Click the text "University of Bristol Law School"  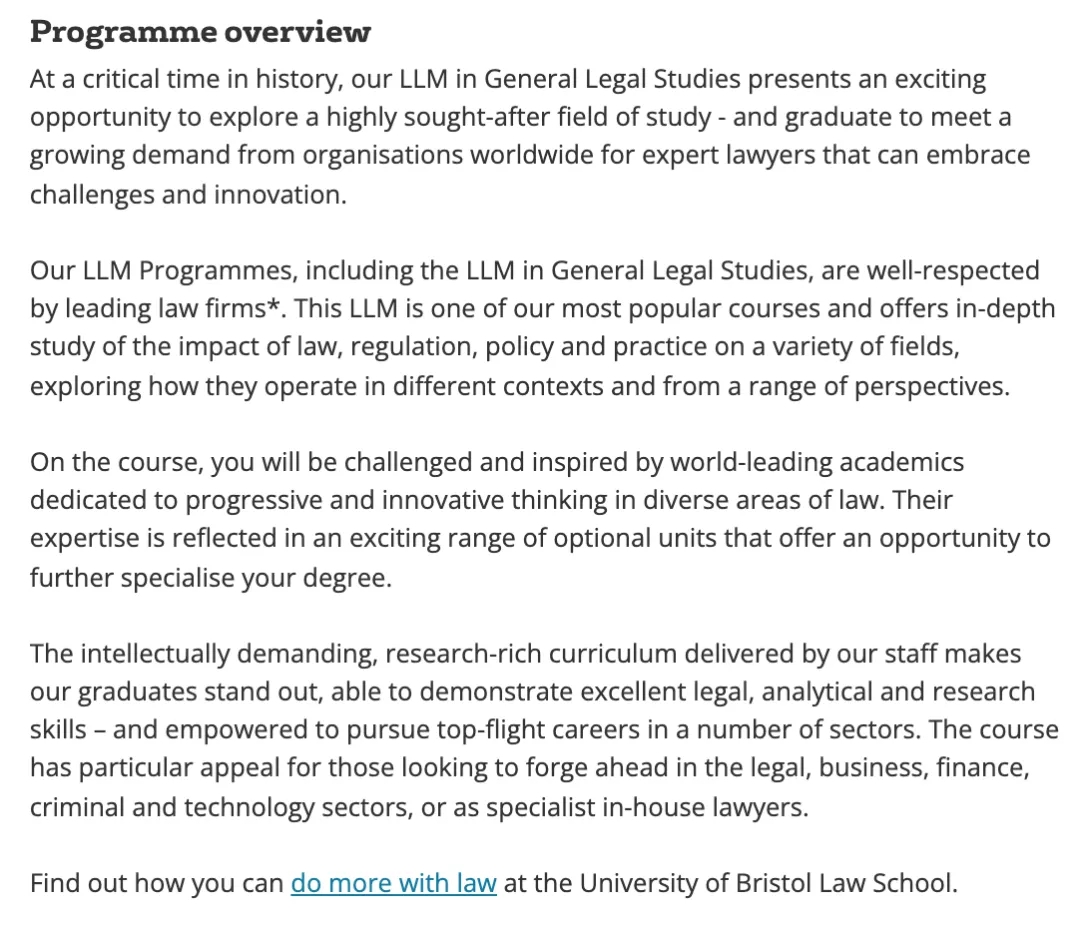tap(765, 883)
